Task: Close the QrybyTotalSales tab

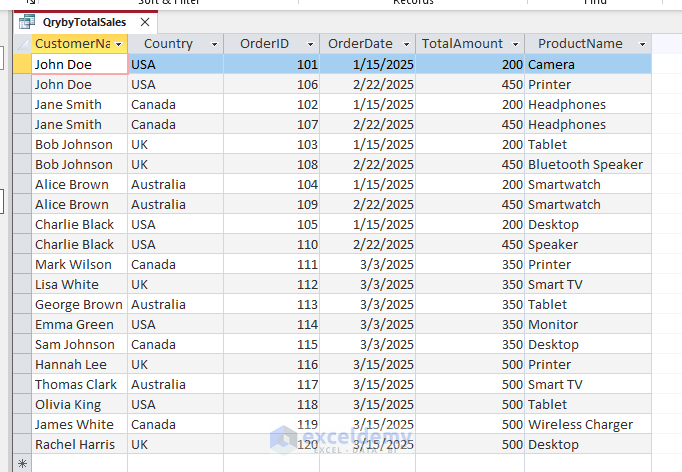Action: 145,22
